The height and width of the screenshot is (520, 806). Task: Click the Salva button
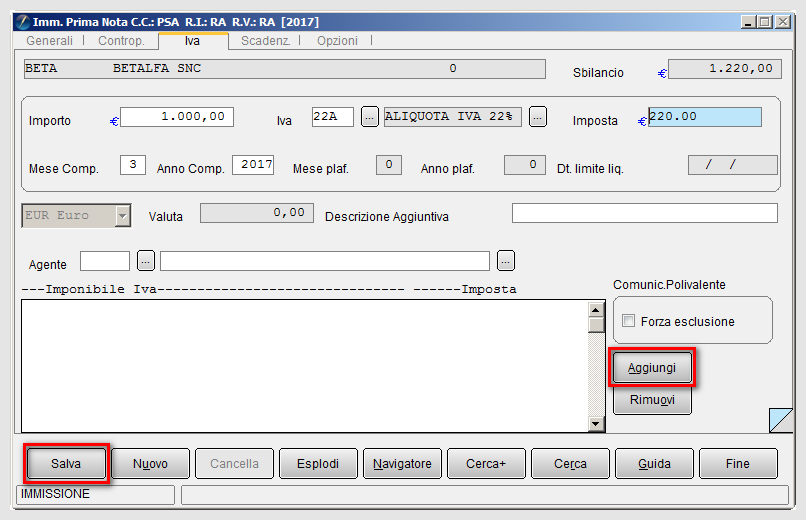tap(66, 463)
